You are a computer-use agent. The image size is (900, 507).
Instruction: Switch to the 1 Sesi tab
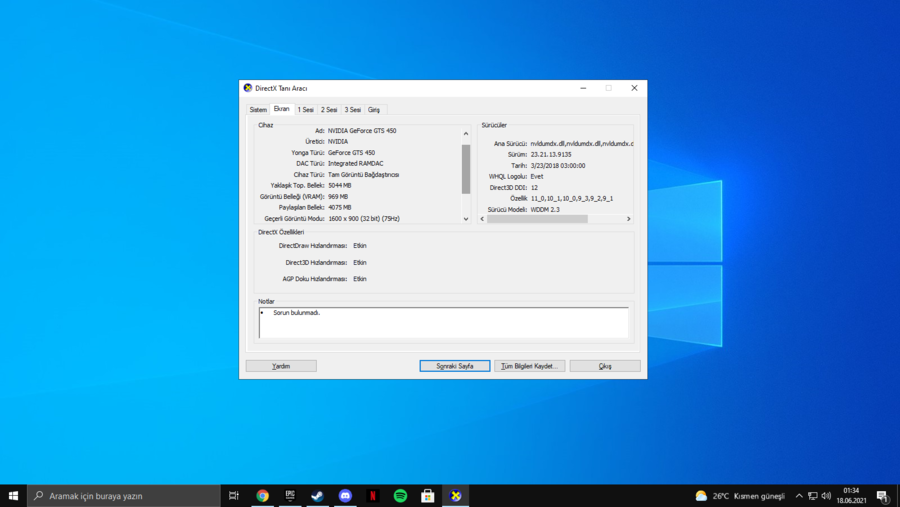tap(305, 110)
